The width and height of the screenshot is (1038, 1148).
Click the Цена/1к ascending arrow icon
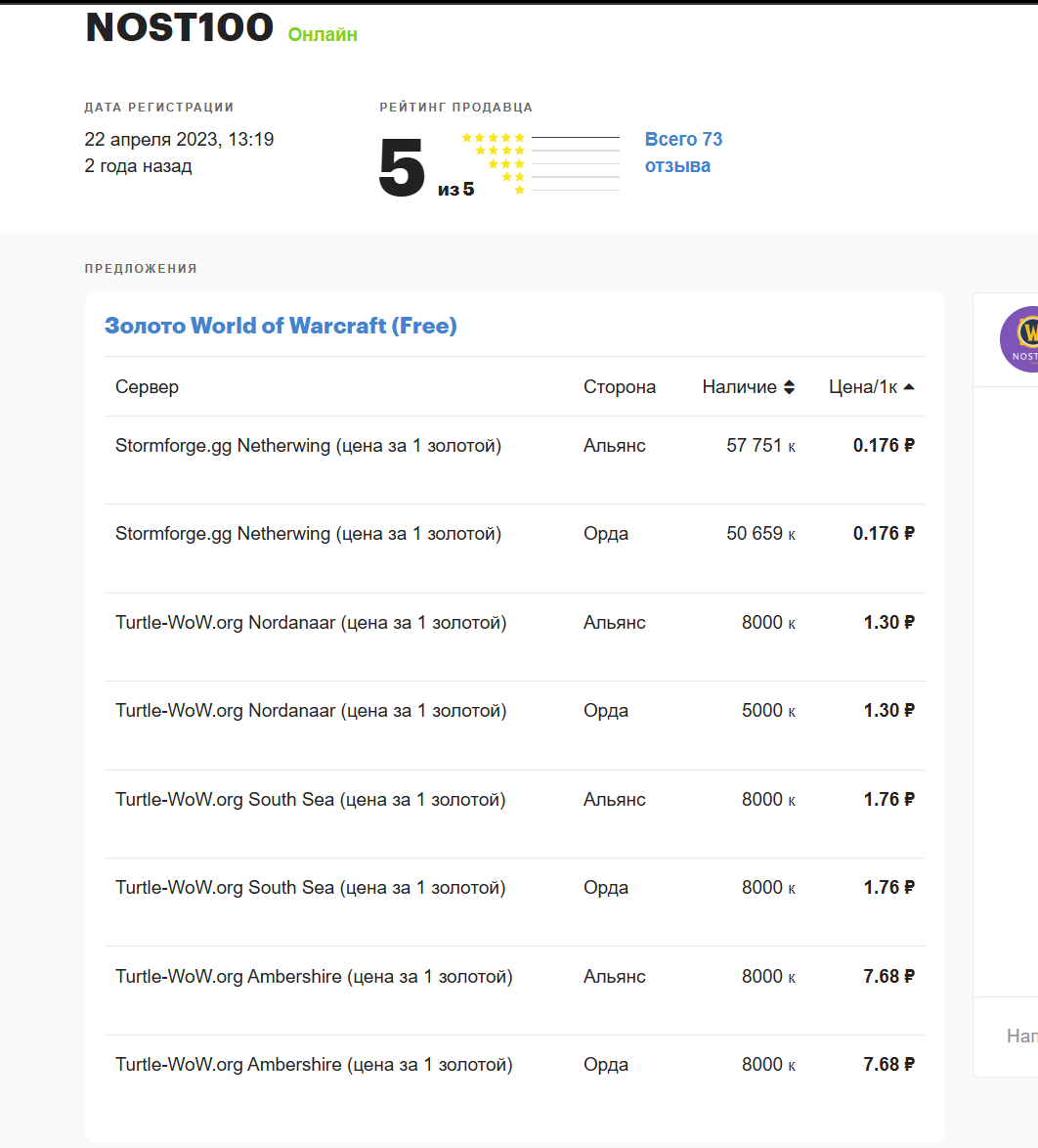point(909,386)
